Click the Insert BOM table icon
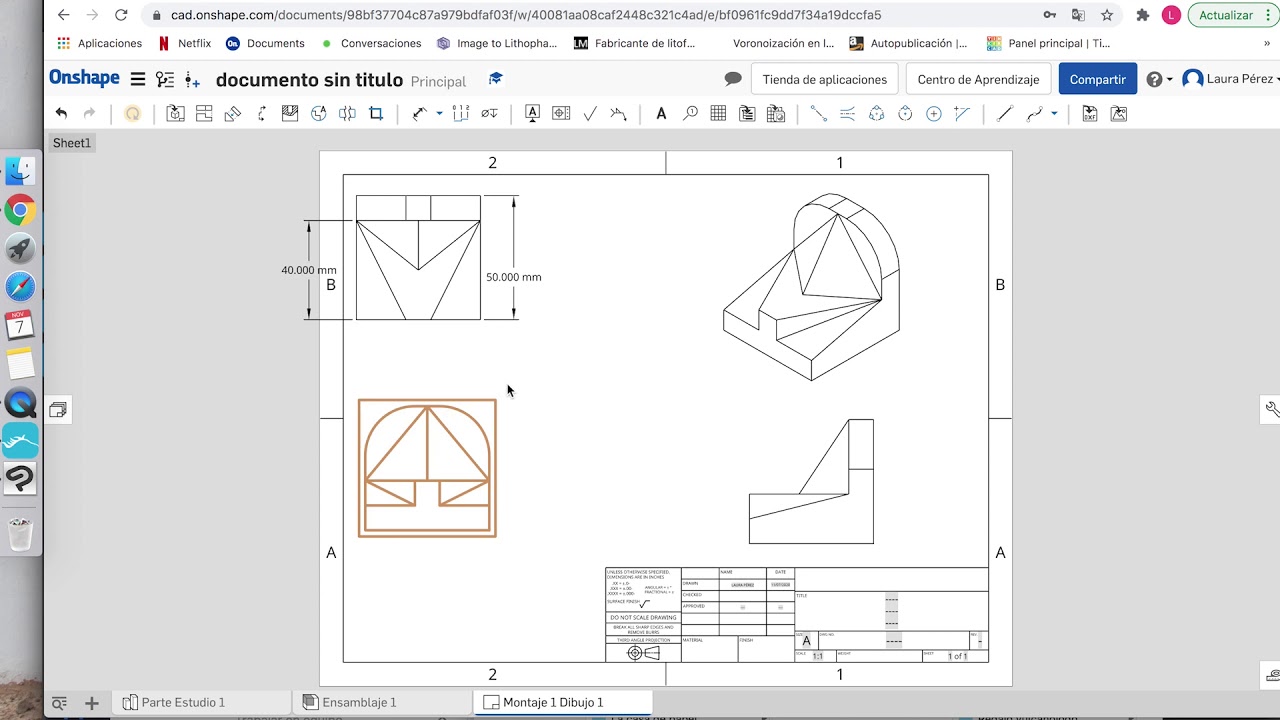This screenshot has height=720, width=1280. click(747, 114)
